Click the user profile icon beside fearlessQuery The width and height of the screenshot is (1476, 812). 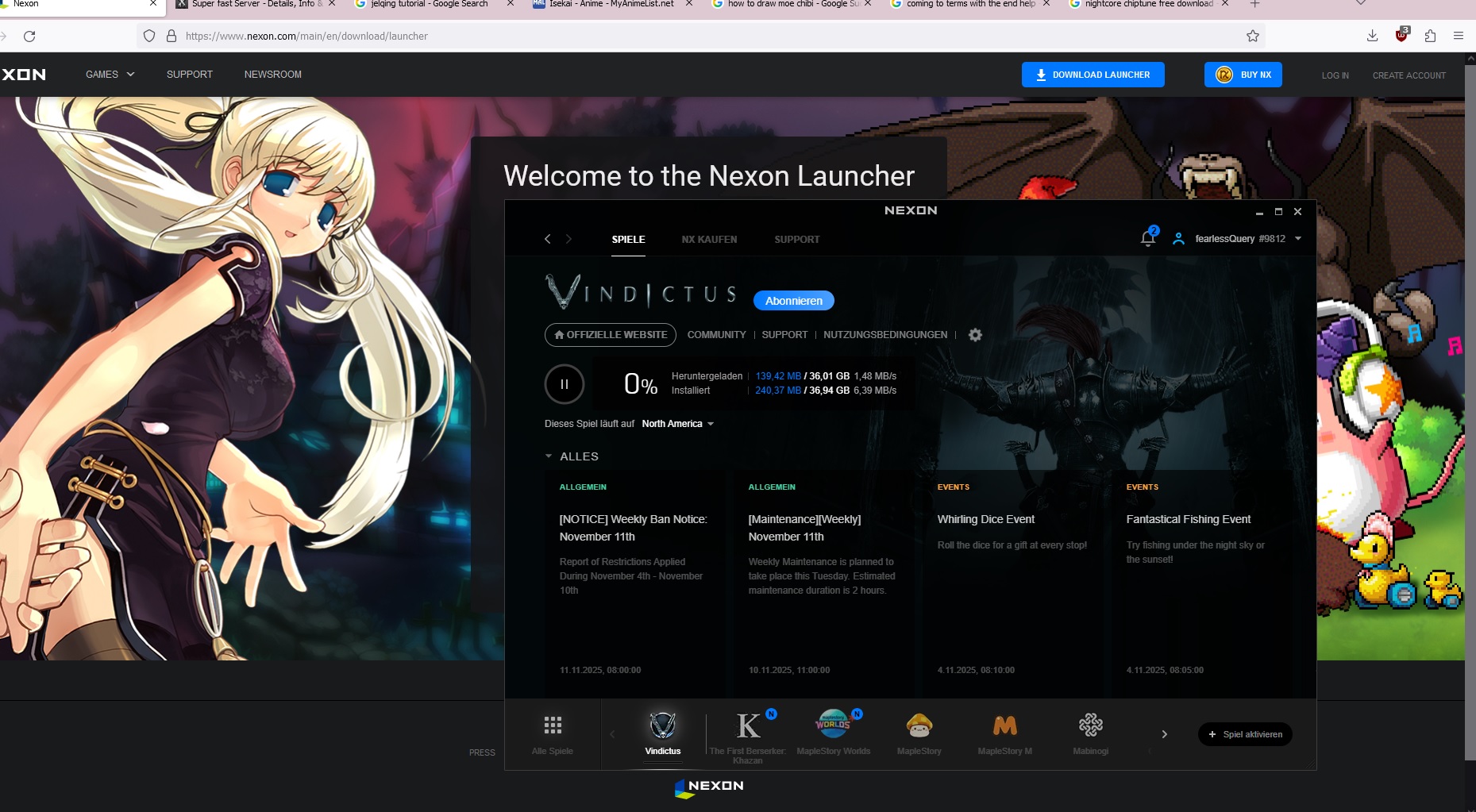pyautogui.click(x=1178, y=239)
